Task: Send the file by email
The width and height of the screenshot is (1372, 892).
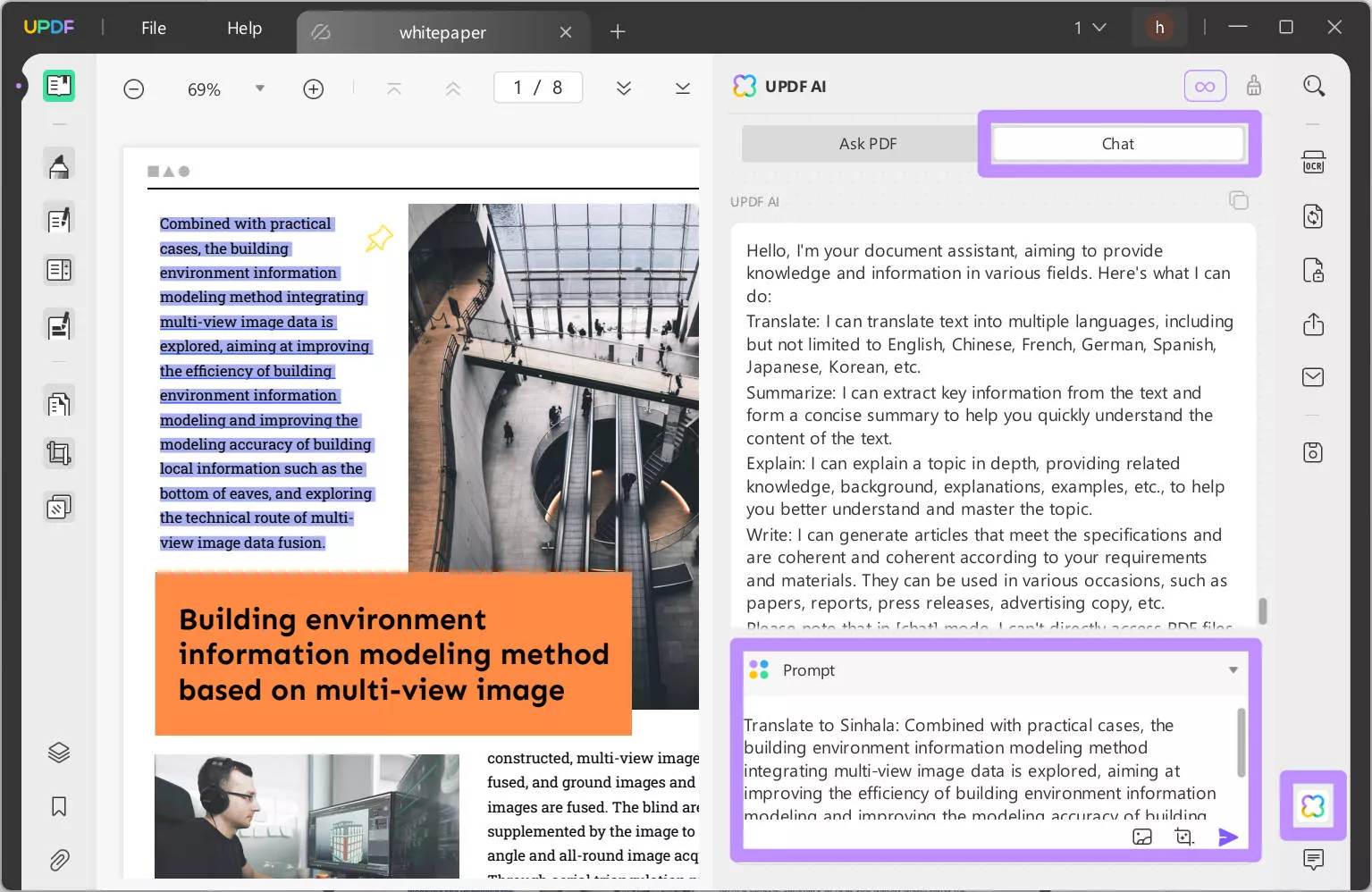Action: tap(1313, 377)
